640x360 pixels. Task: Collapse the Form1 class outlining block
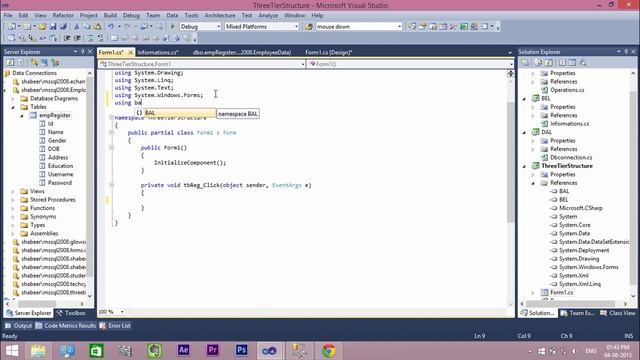pos(111,133)
